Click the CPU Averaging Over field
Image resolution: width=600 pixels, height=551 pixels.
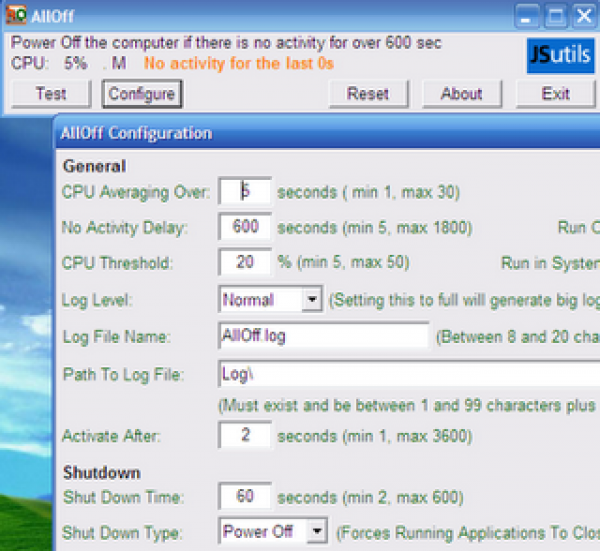pos(245,191)
